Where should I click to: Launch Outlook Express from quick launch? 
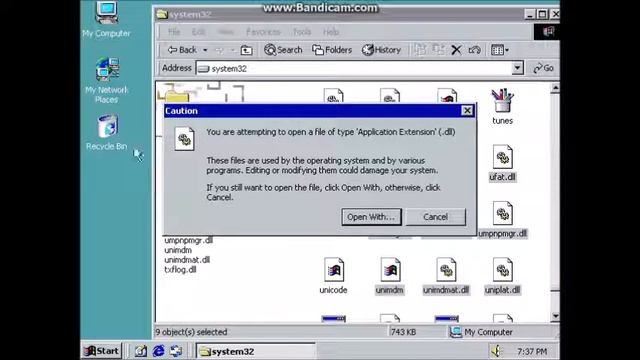pos(176,351)
